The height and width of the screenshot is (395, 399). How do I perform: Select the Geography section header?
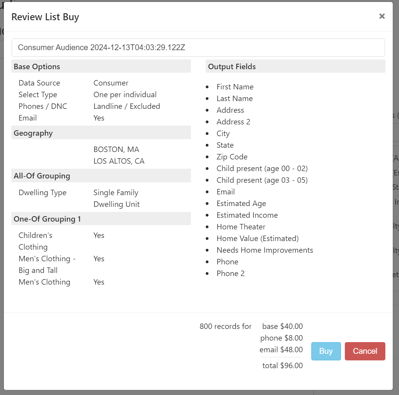point(101,133)
